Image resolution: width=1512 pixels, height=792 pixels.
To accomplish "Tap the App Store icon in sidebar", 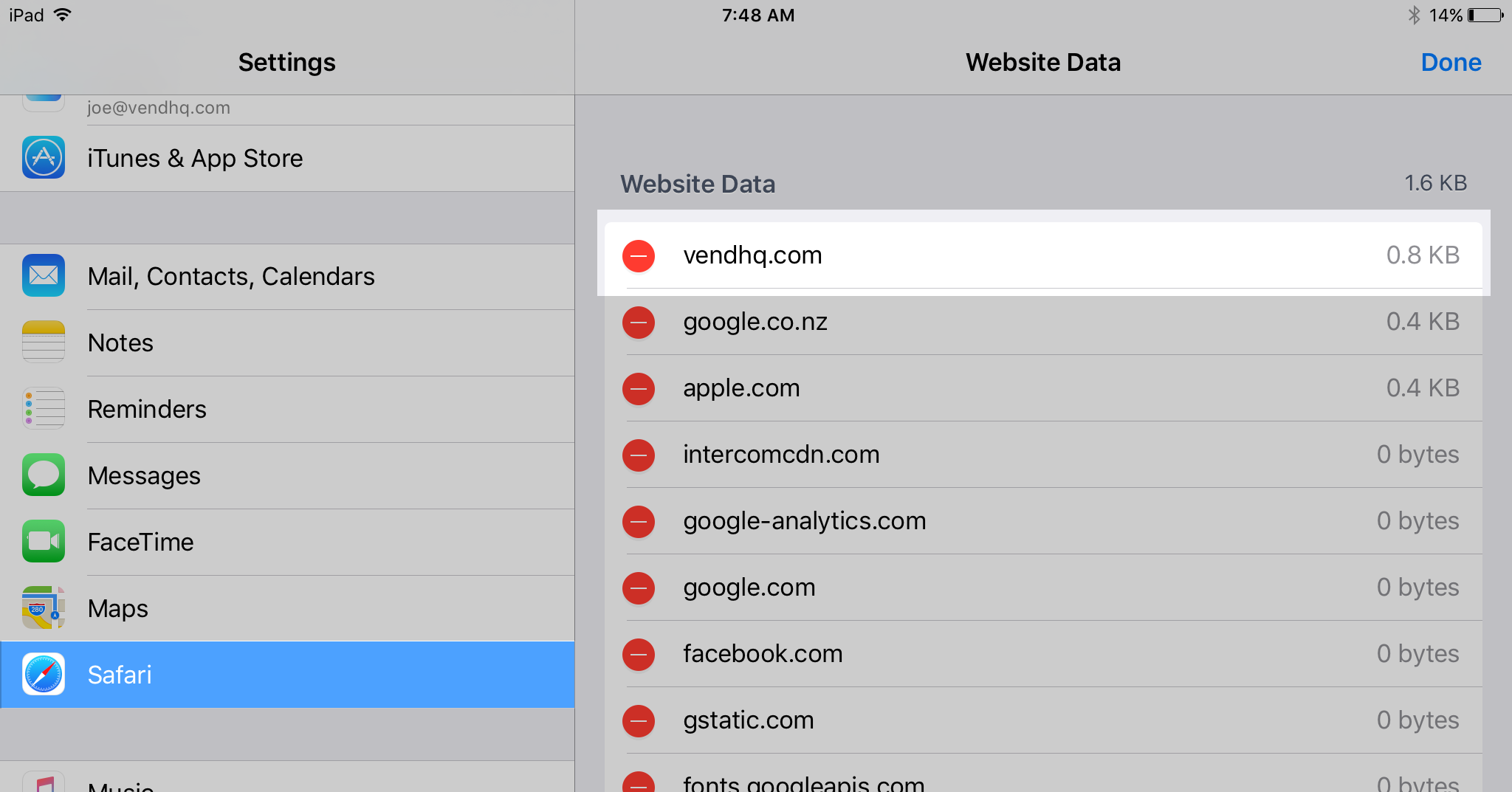I will (x=44, y=157).
